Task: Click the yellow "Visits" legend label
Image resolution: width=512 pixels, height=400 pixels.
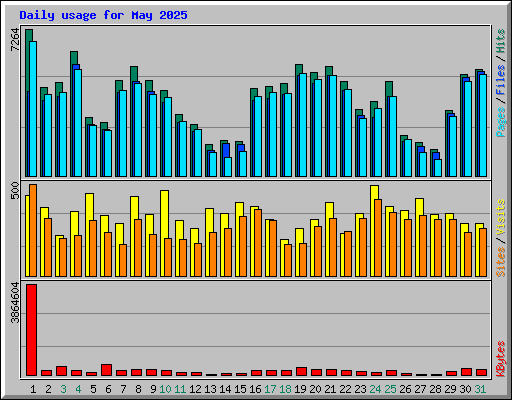Action: click(x=501, y=218)
